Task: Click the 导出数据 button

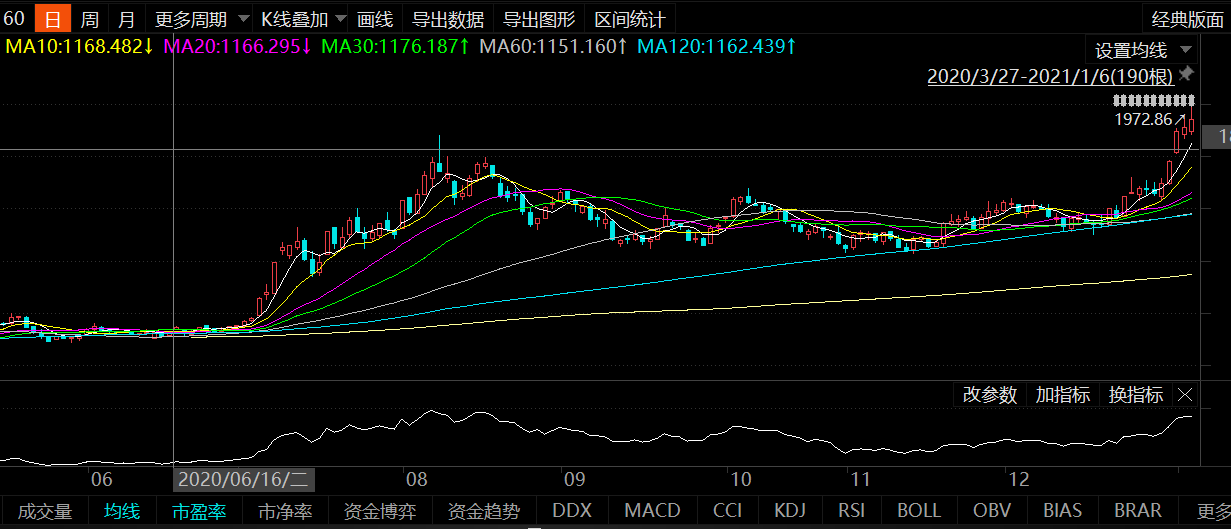Action: 448,18
